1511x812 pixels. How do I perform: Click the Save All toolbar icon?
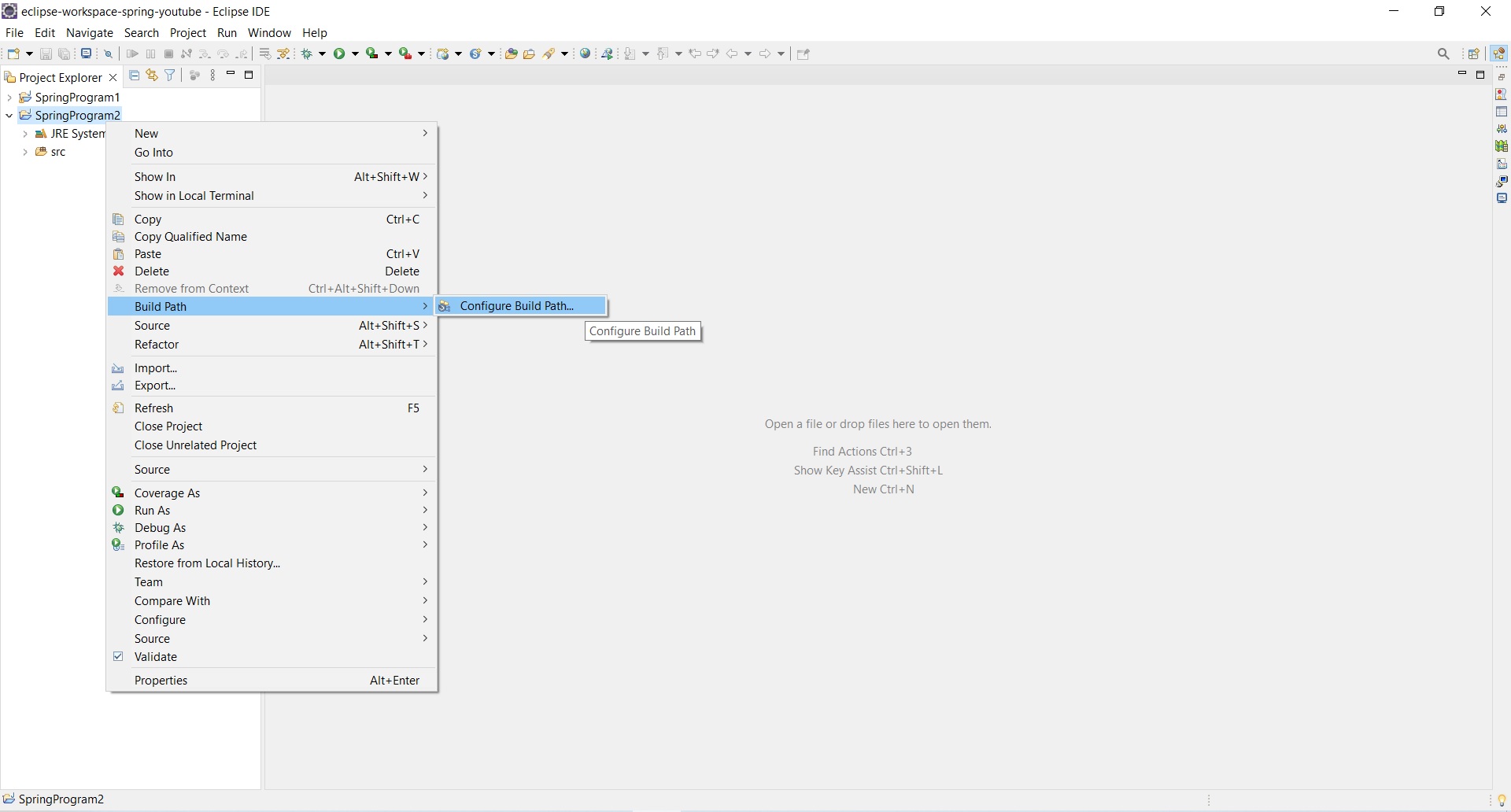(x=65, y=54)
